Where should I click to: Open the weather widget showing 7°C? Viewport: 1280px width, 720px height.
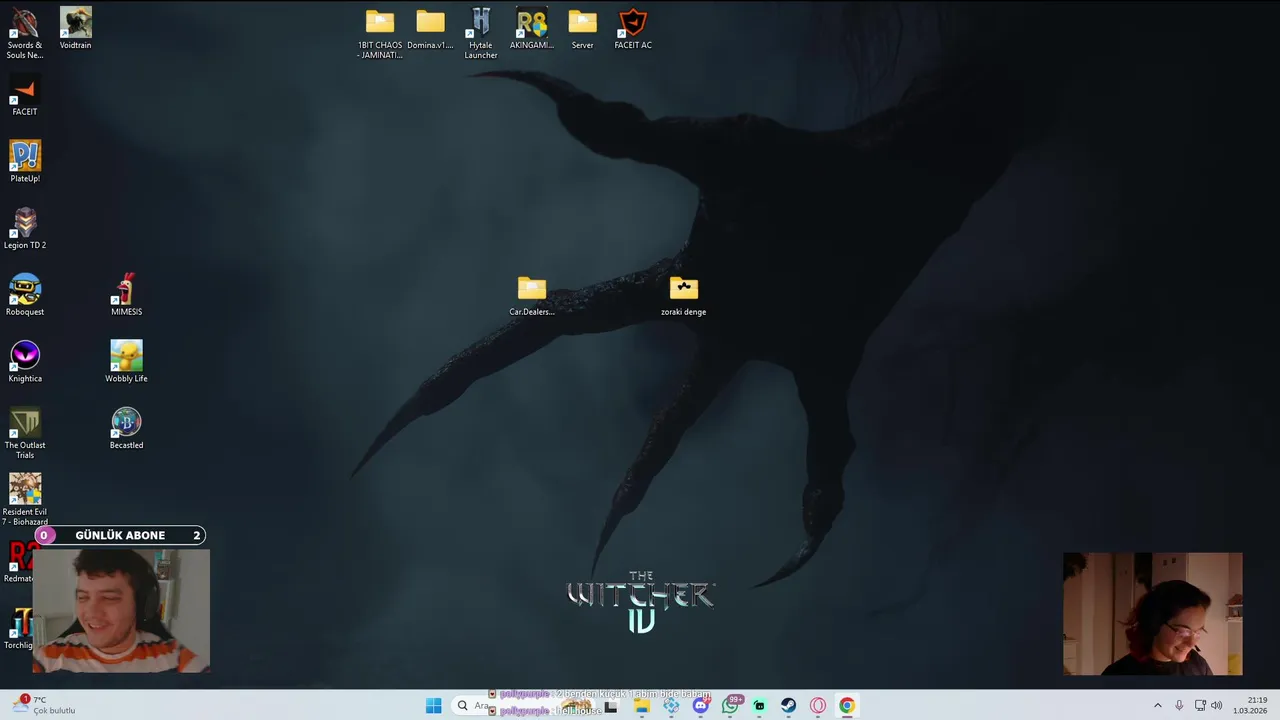[x=45, y=706]
